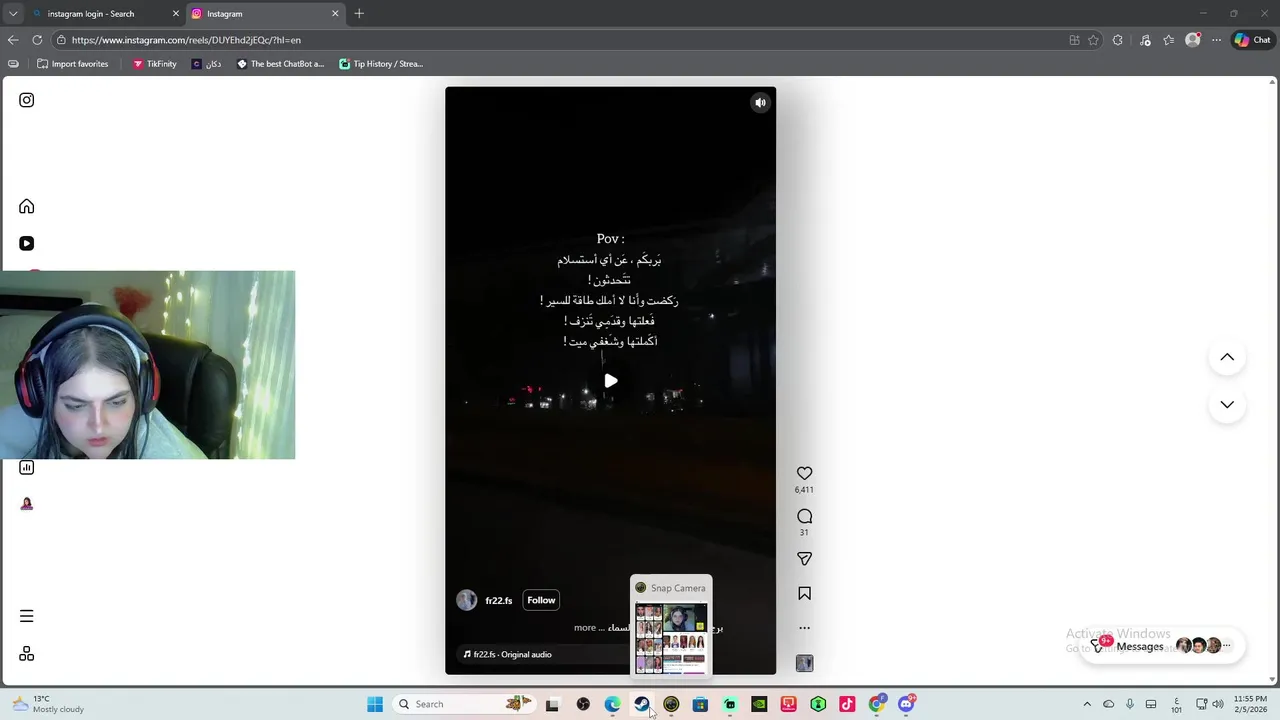
Task: Add page to favorites star icon
Action: click(1093, 40)
